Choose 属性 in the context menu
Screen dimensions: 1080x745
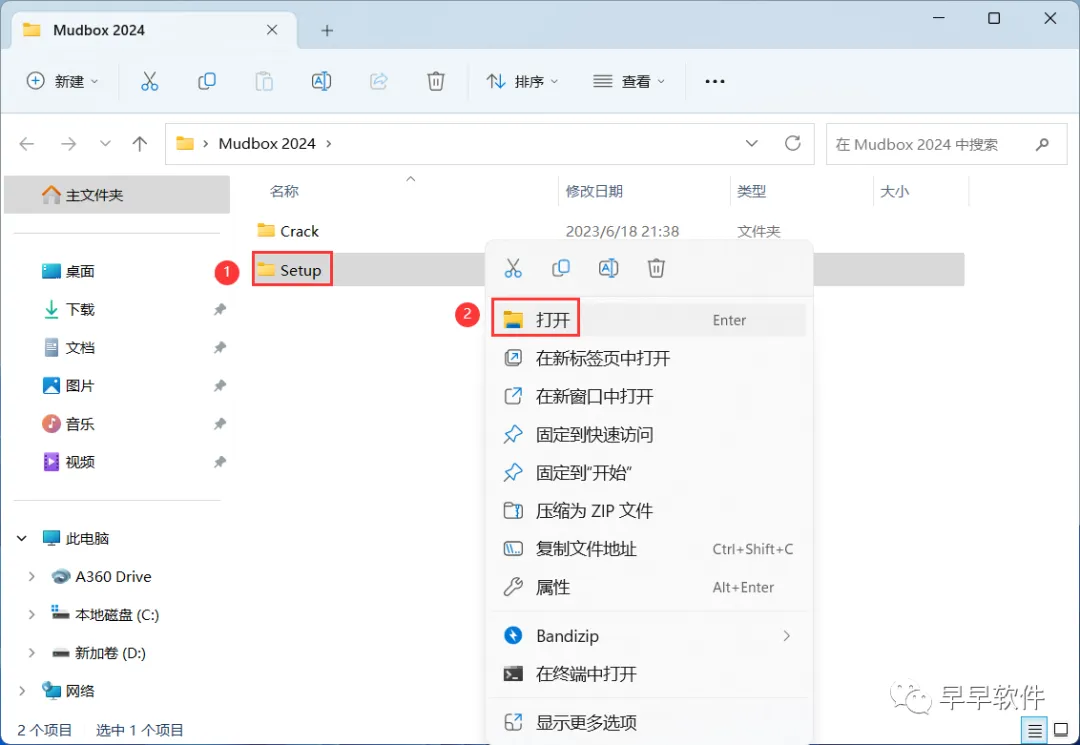[649, 587]
